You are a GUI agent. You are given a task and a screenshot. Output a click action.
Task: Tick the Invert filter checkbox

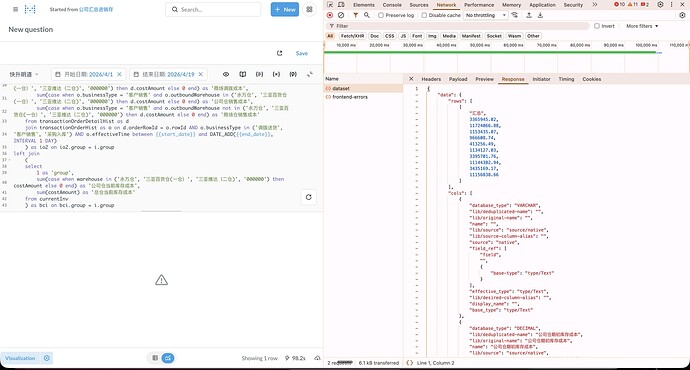click(x=597, y=26)
